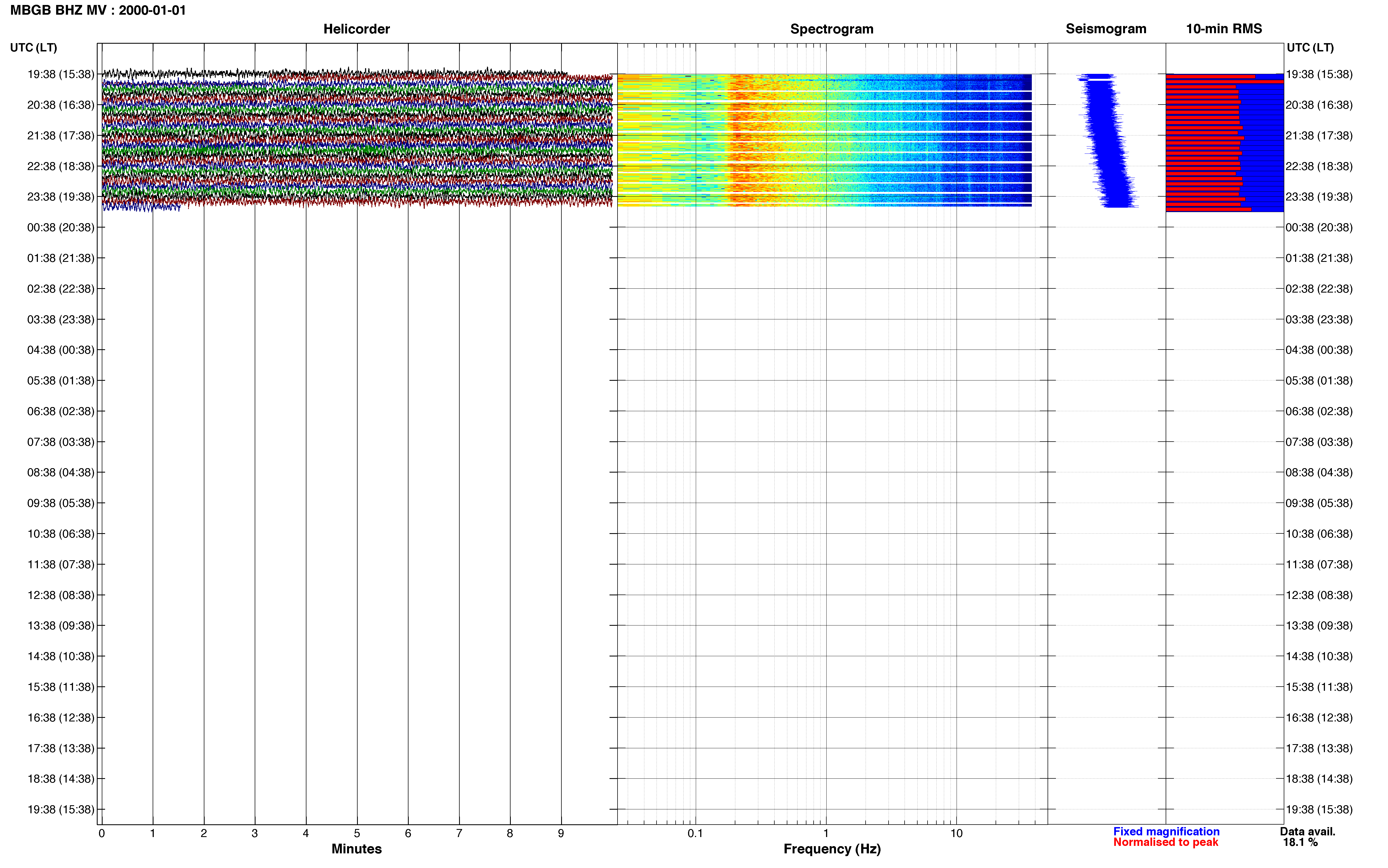This screenshot has height=868, width=1388.
Task: Click right-axis time label '20:38 (16:38)'
Action: 1319,105
